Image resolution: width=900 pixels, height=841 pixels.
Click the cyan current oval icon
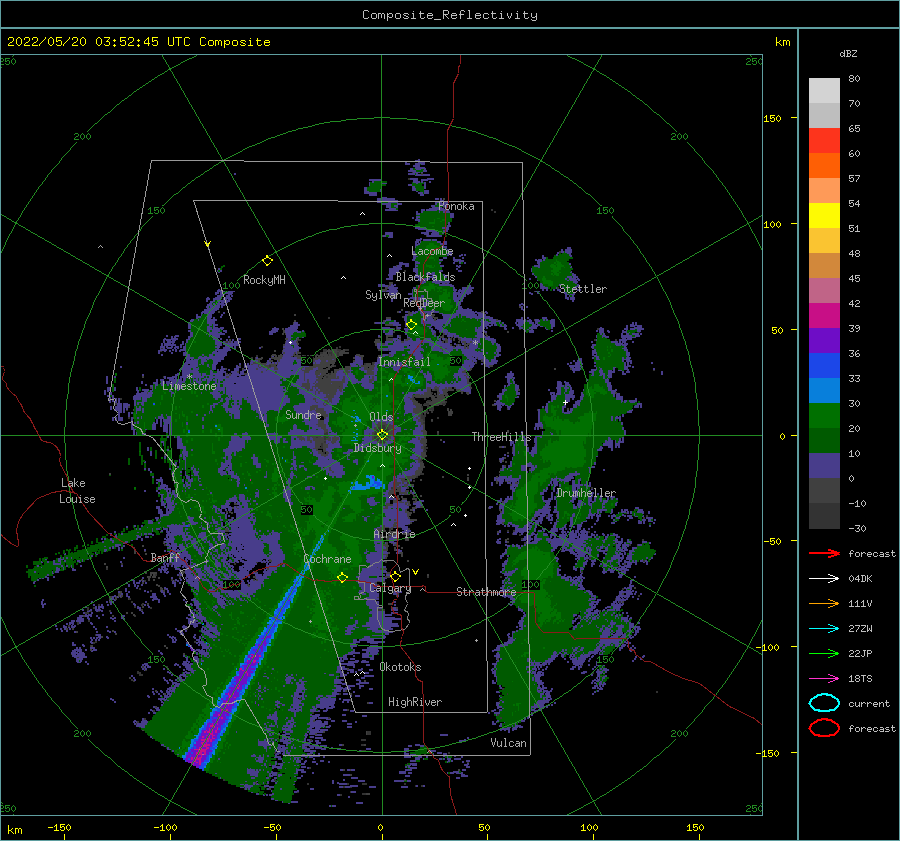824,703
